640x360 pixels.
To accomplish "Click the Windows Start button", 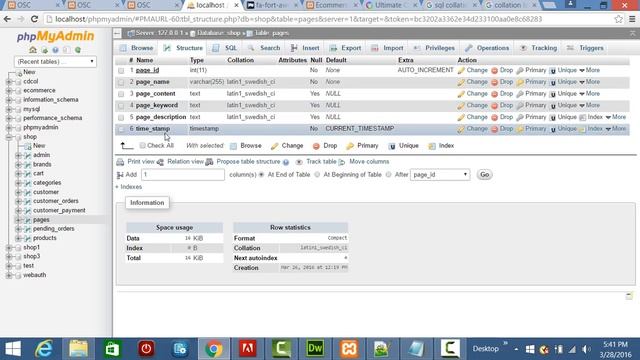I will (13, 349).
